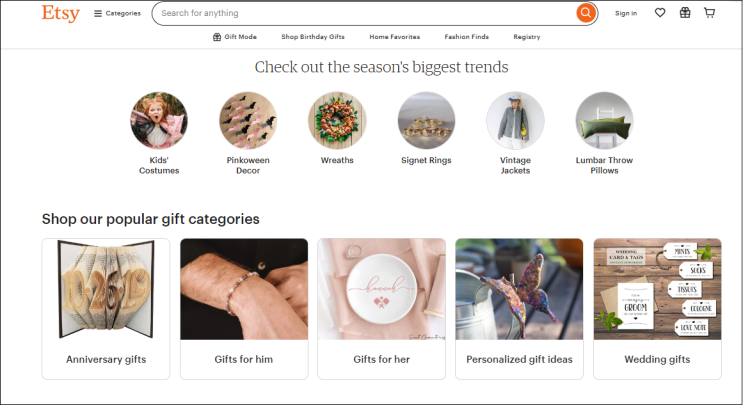Image resolution: width=743 pixels, height=405 pixels.
Task: Click the Etsy logo
Action: [61, 13]
